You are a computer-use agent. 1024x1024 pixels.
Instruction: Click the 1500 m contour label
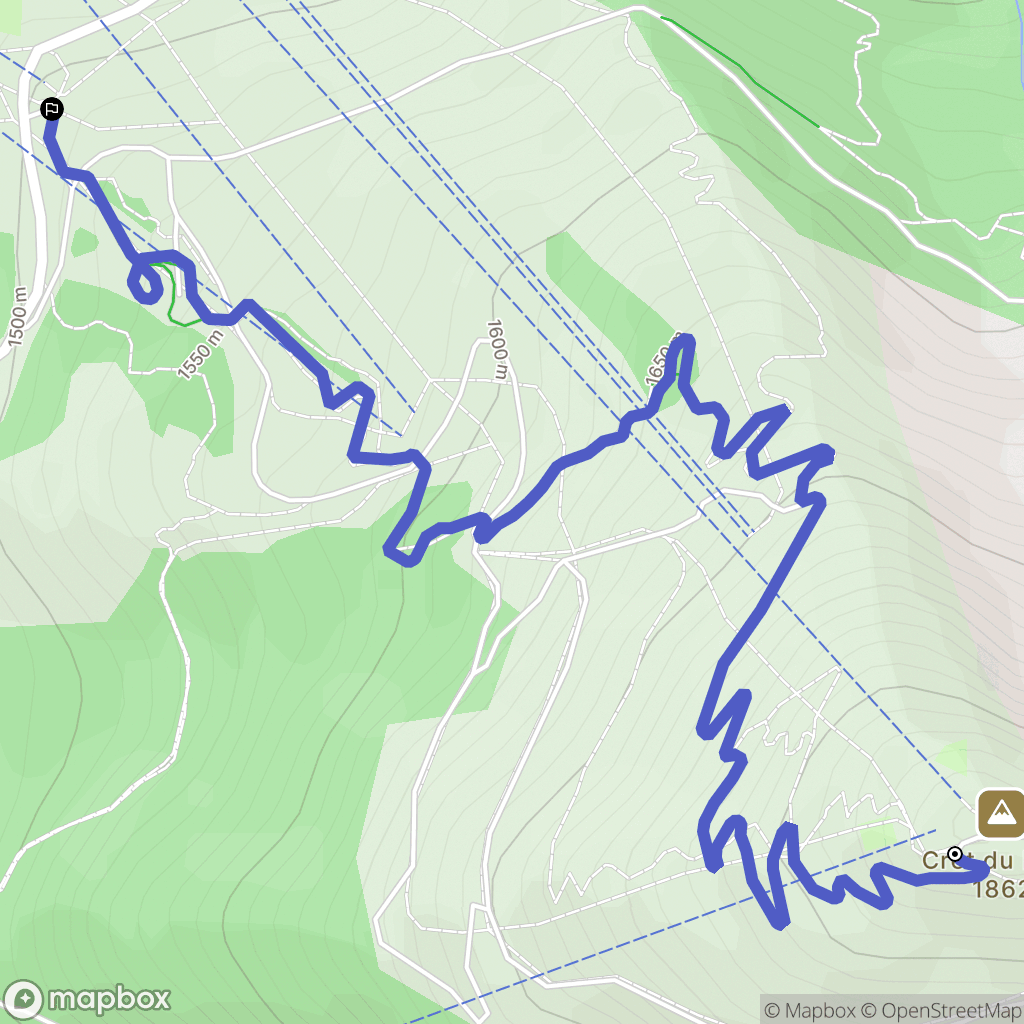(17, 317)
